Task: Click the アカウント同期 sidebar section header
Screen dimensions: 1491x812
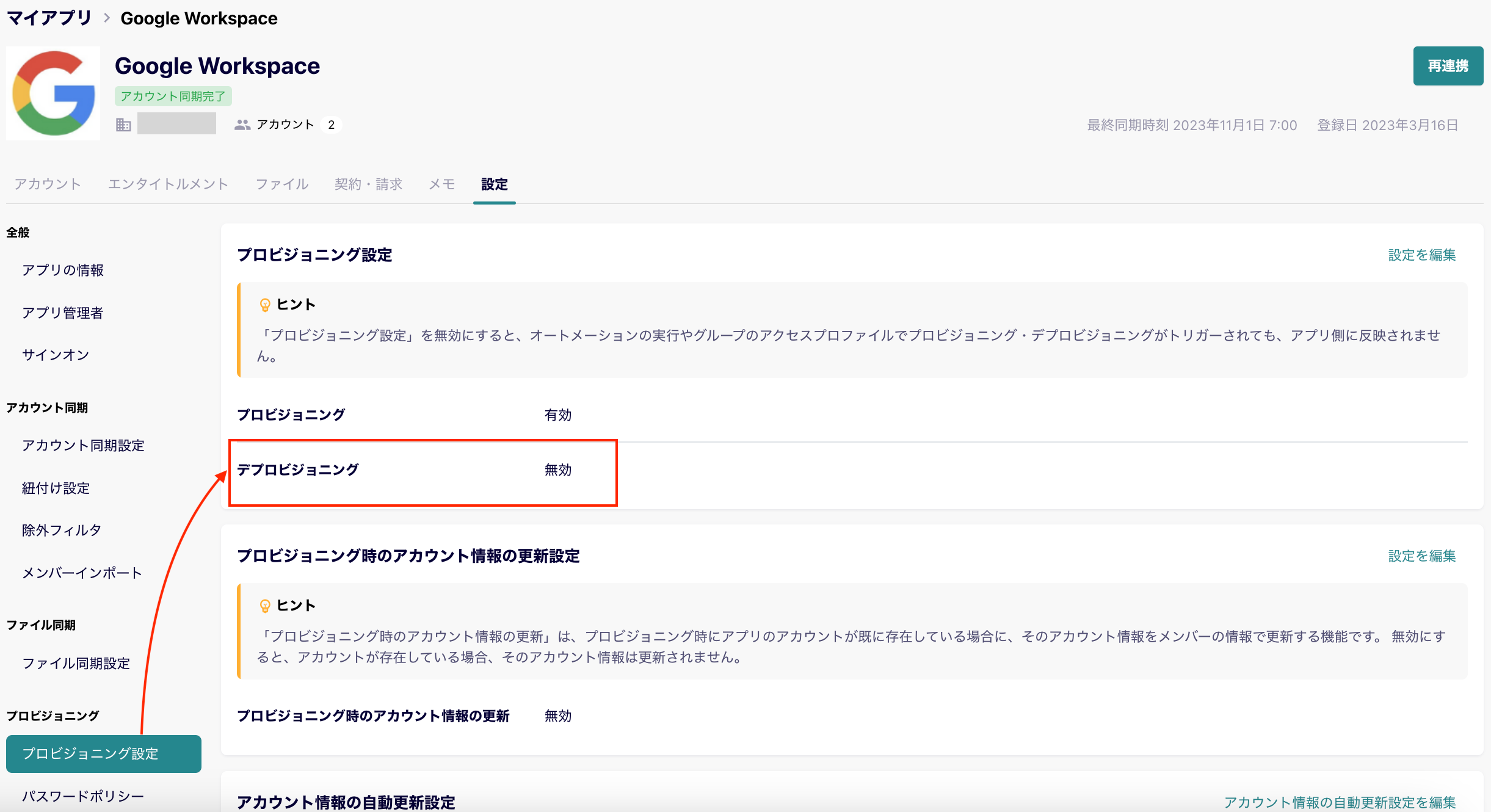Action: pyautogui.click(x=47, y=407)
